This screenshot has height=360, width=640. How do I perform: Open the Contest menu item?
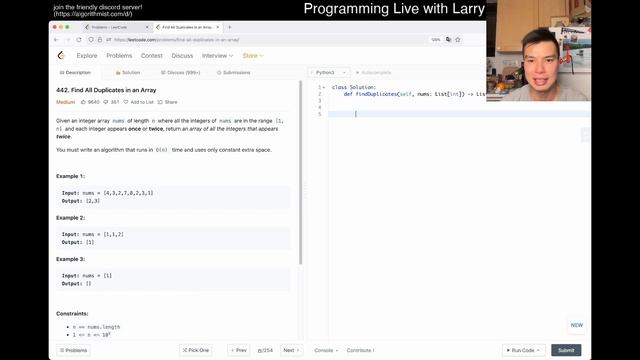(151, 56)
